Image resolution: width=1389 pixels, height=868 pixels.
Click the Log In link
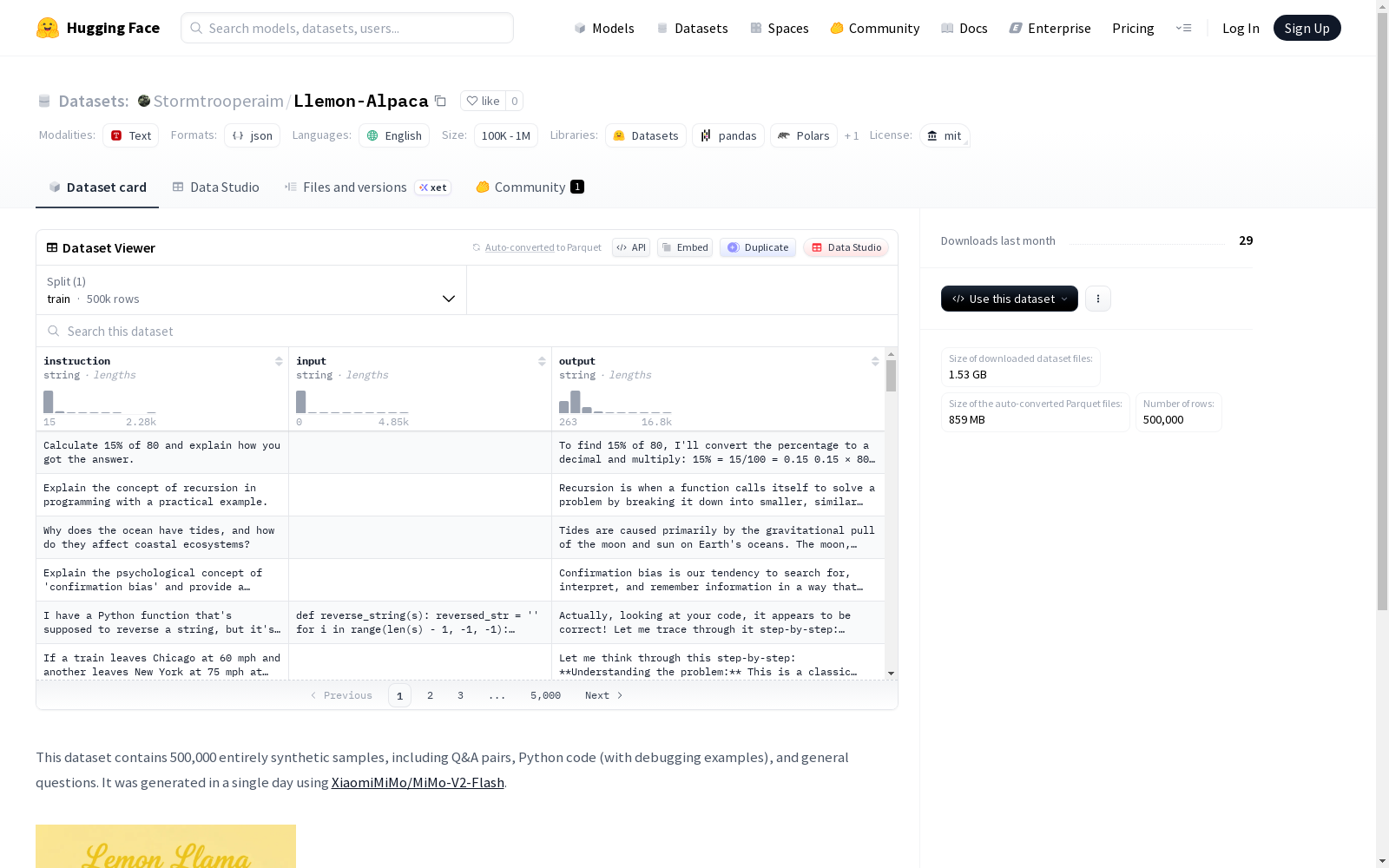pos(1241,28)
